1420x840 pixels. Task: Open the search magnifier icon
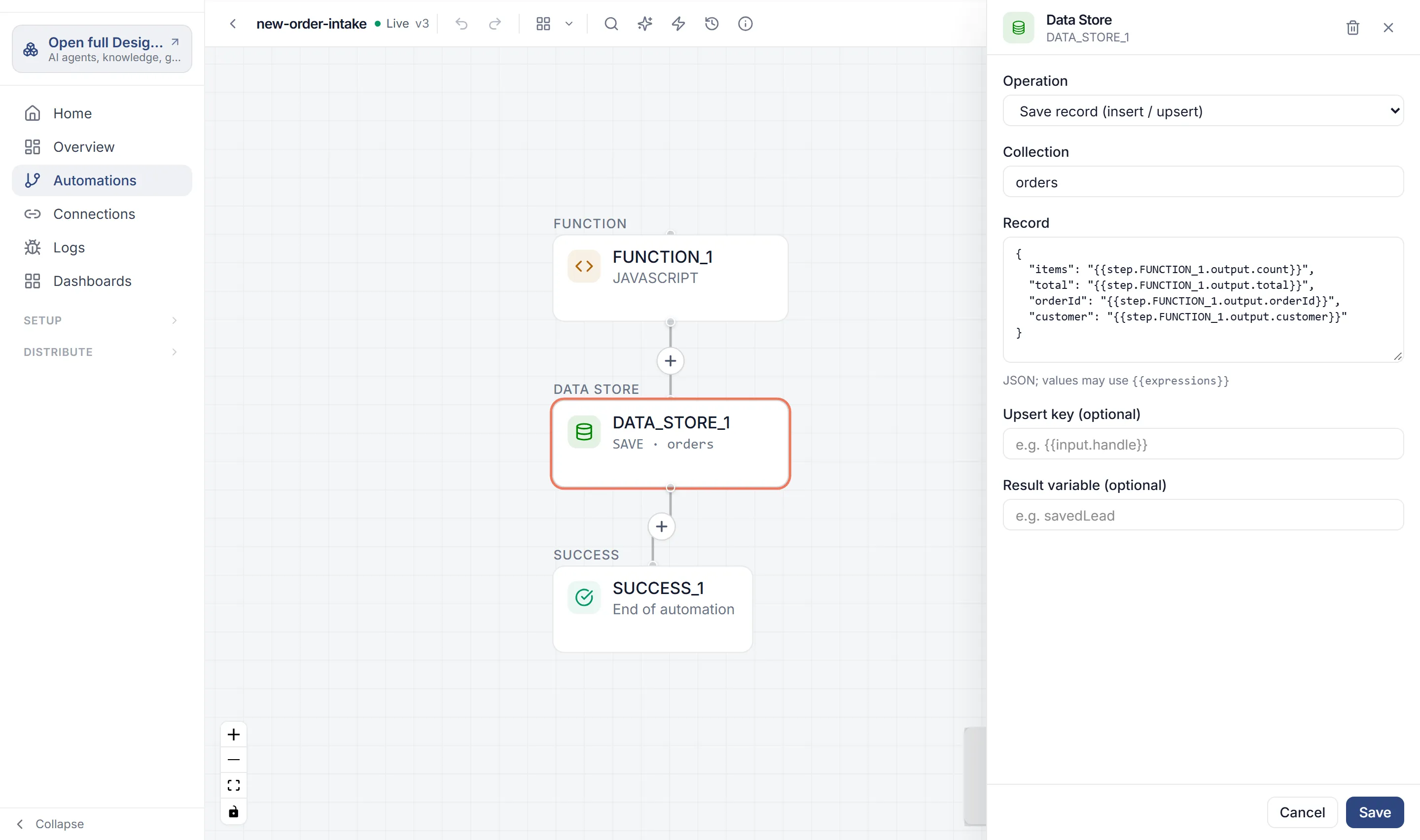[611, 24]
